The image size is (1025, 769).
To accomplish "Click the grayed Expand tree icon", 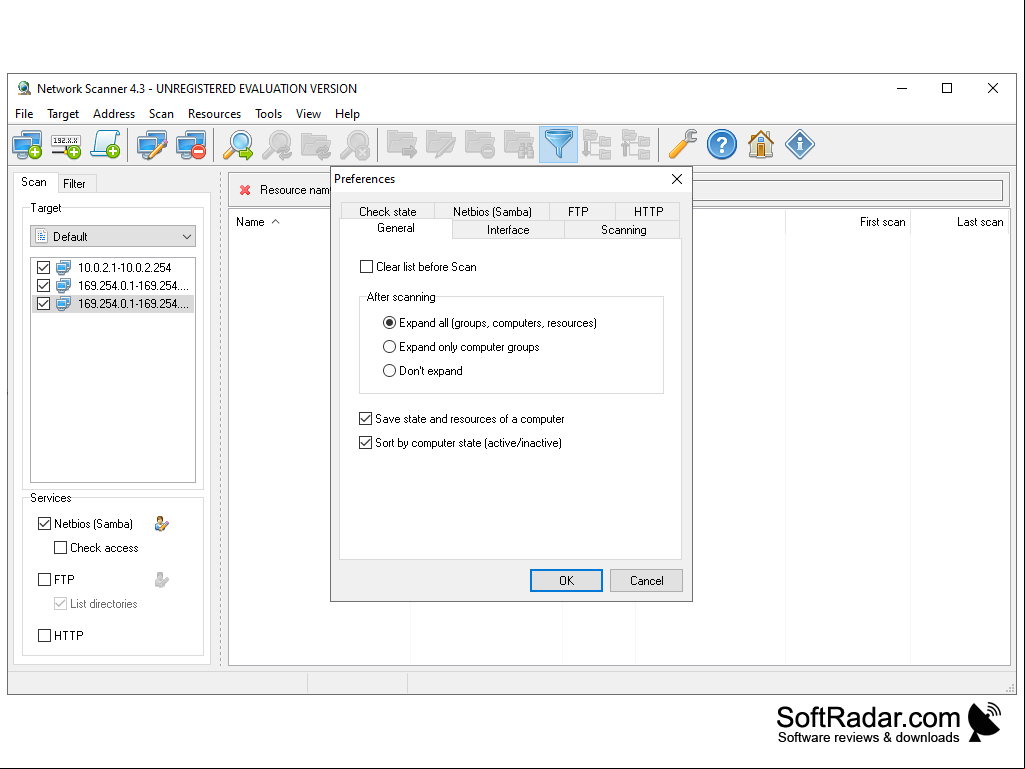I will click(x=597, y=145).
